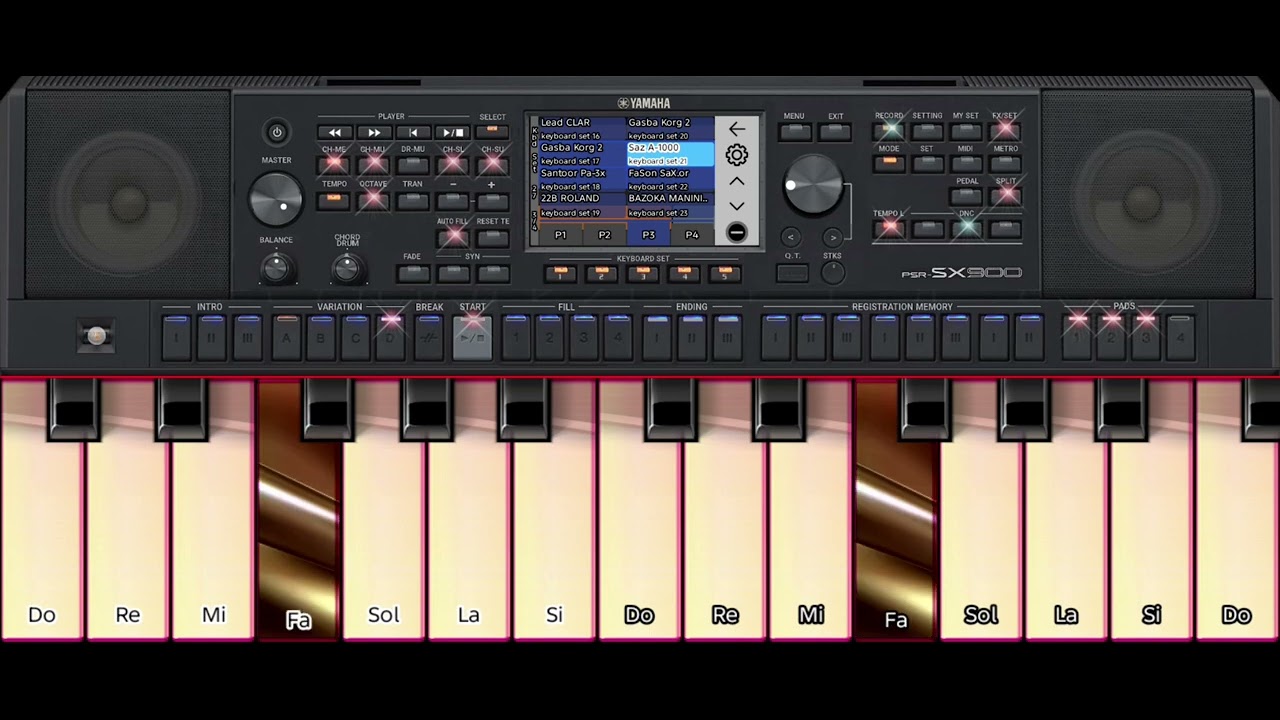Click the data dial knob
The width and height of the screenshot is (1280, 720).
812,185
